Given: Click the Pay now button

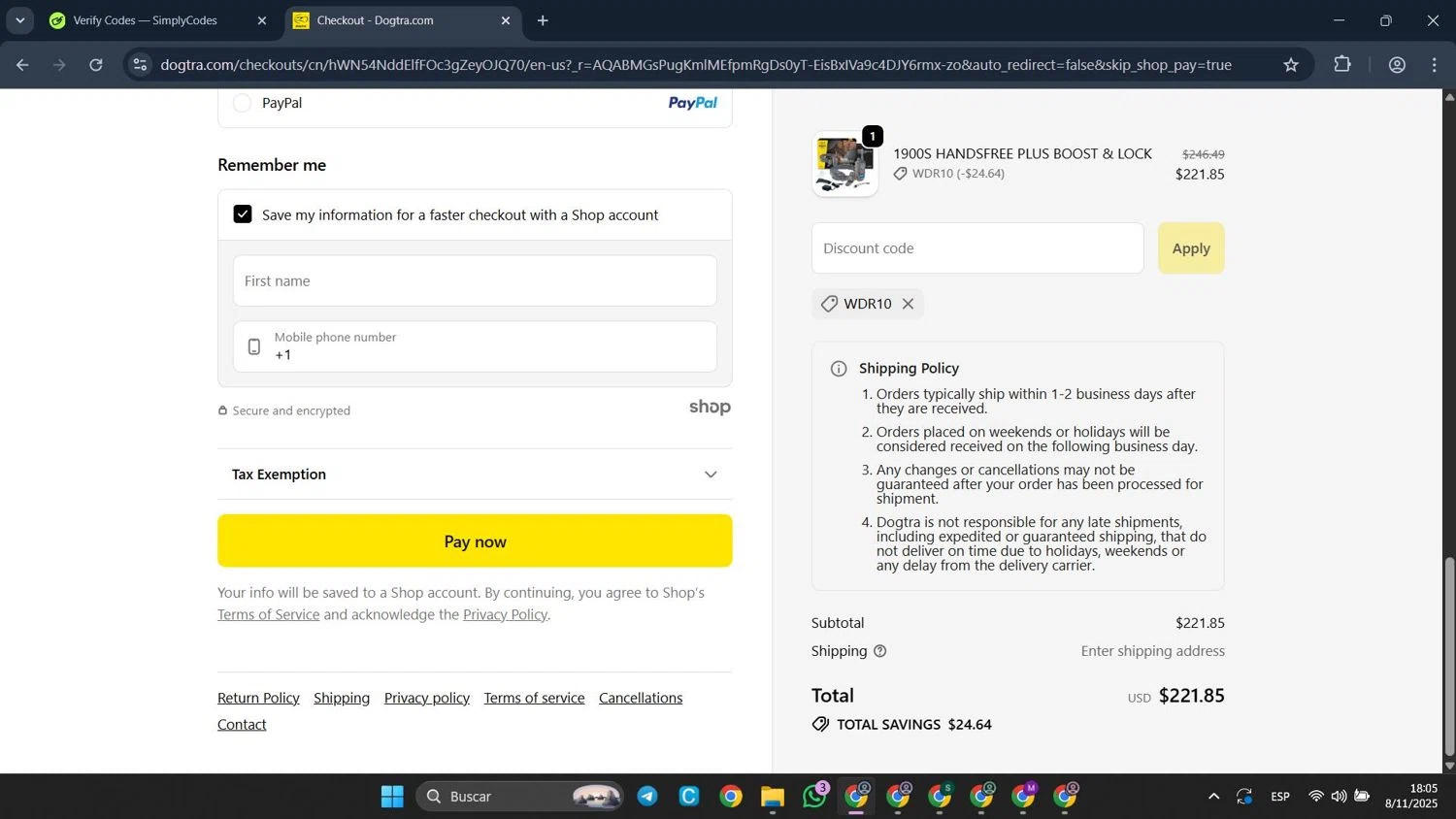Looking at the screenshot, I should [475, 541].
